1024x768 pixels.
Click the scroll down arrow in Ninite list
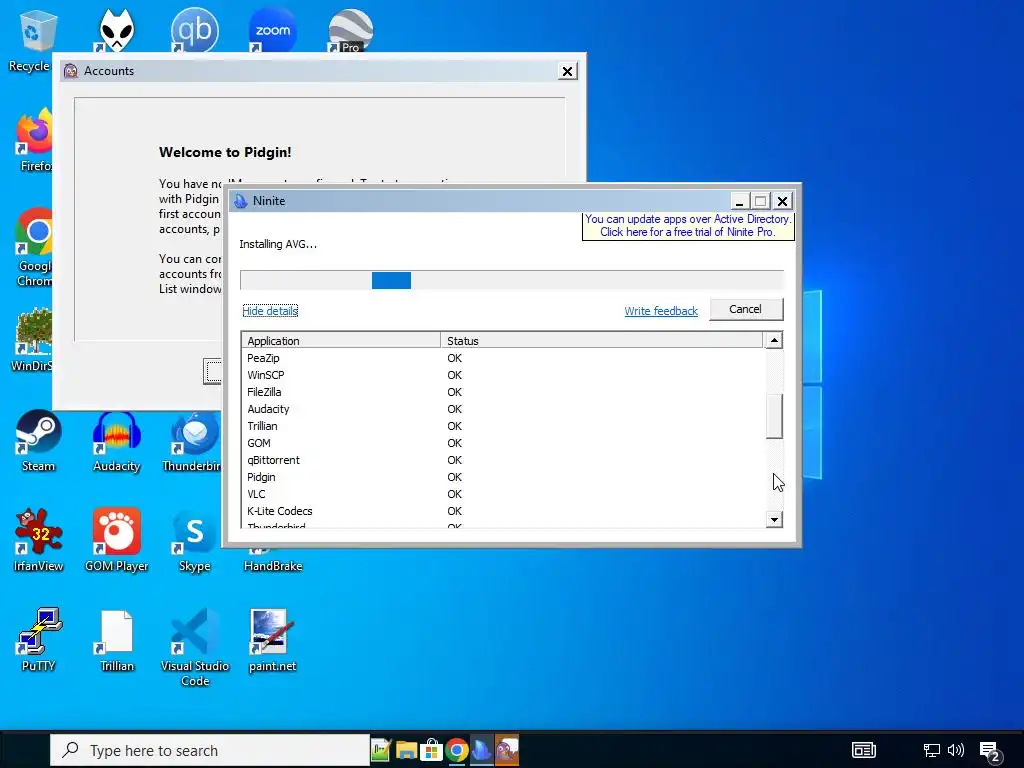click(x=774, y=520)
